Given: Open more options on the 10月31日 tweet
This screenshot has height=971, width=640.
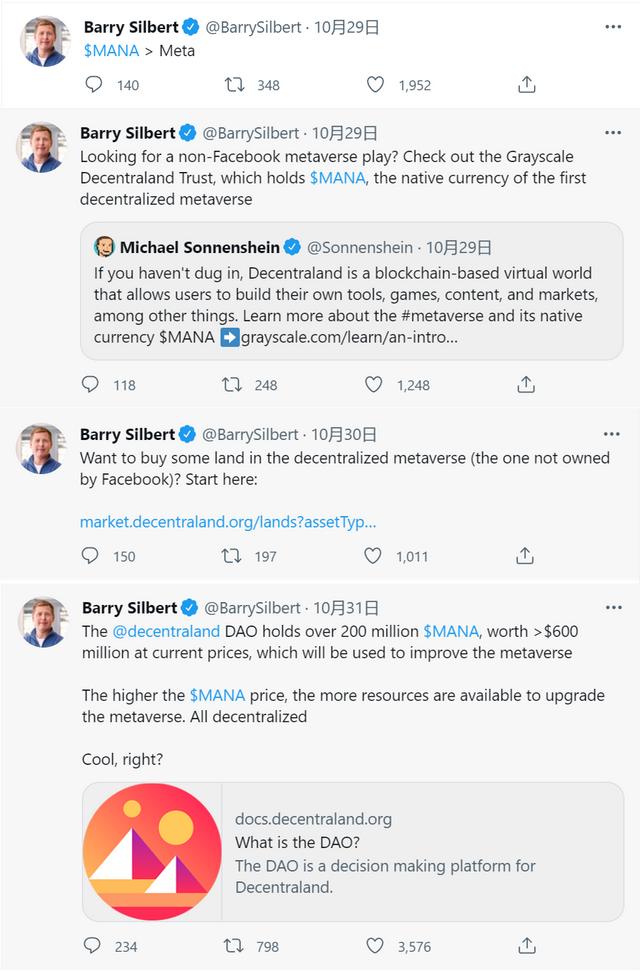Looking at the screenshot, I should coord(613,607).
